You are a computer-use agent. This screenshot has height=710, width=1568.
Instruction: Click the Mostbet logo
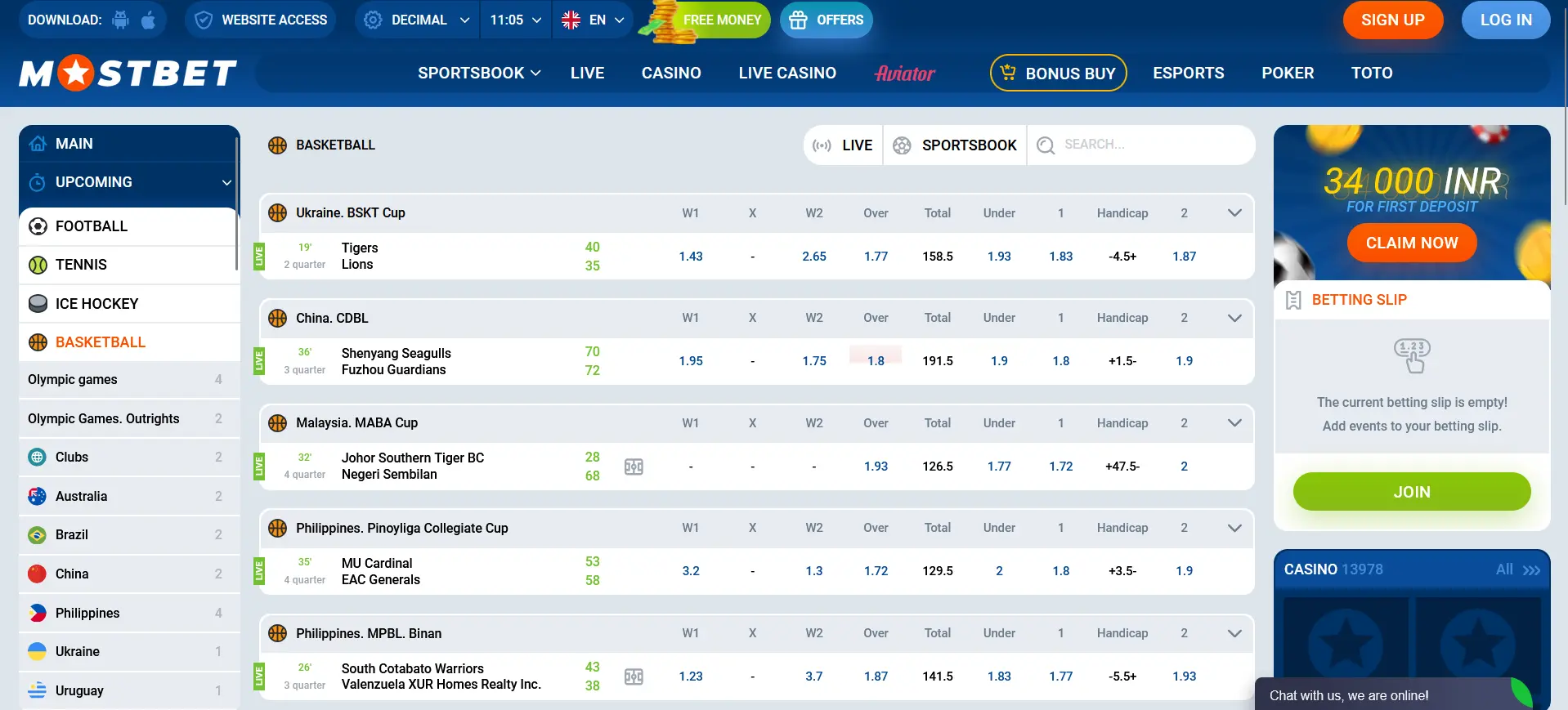coord(128,74)
